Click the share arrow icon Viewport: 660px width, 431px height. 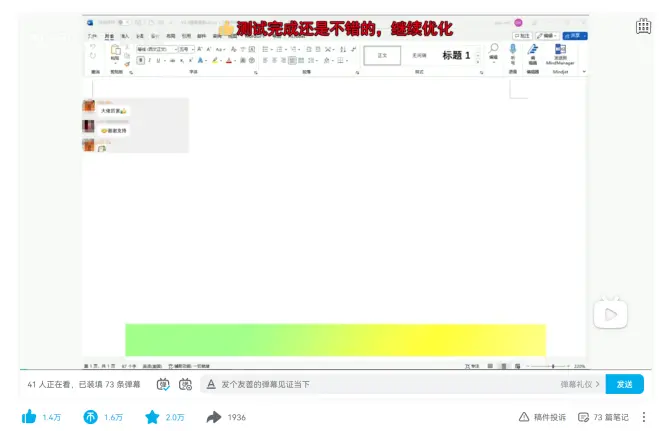214,417
